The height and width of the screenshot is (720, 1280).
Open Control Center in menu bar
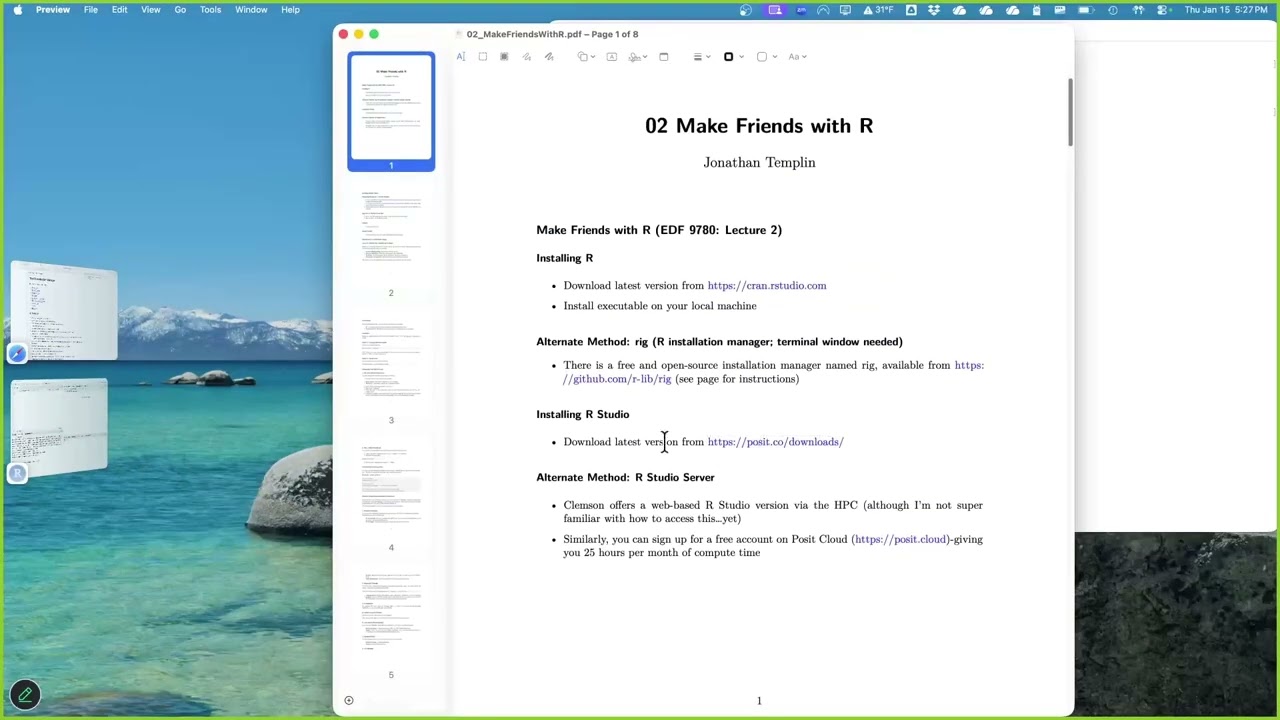pyautogui.click(x=1162, y=10)
